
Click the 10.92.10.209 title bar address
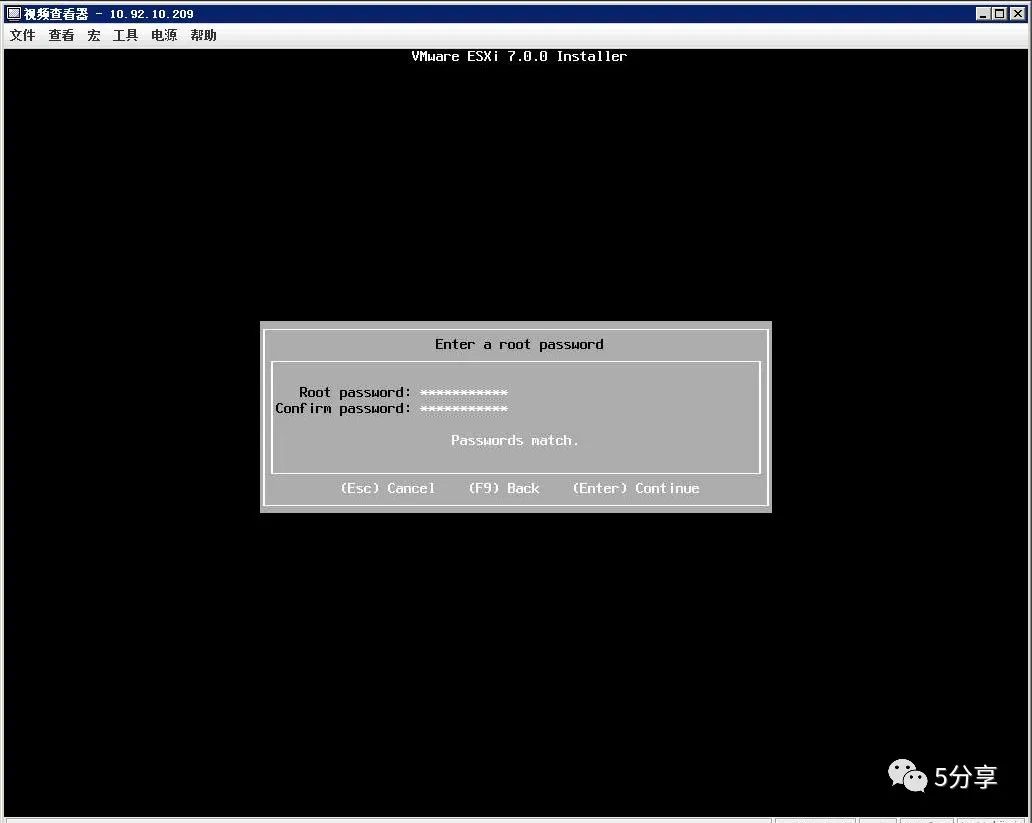[151, 13]
